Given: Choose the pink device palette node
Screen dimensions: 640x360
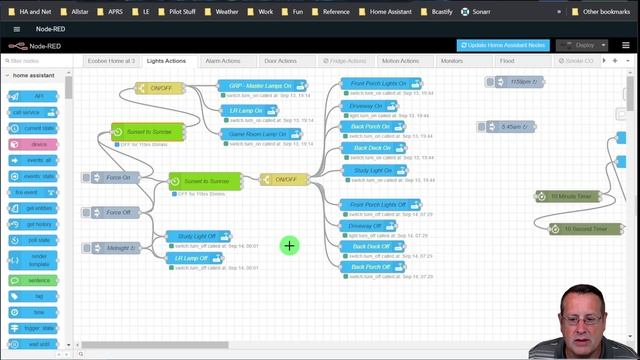Looking at the screenshot, I should point(33,144).
